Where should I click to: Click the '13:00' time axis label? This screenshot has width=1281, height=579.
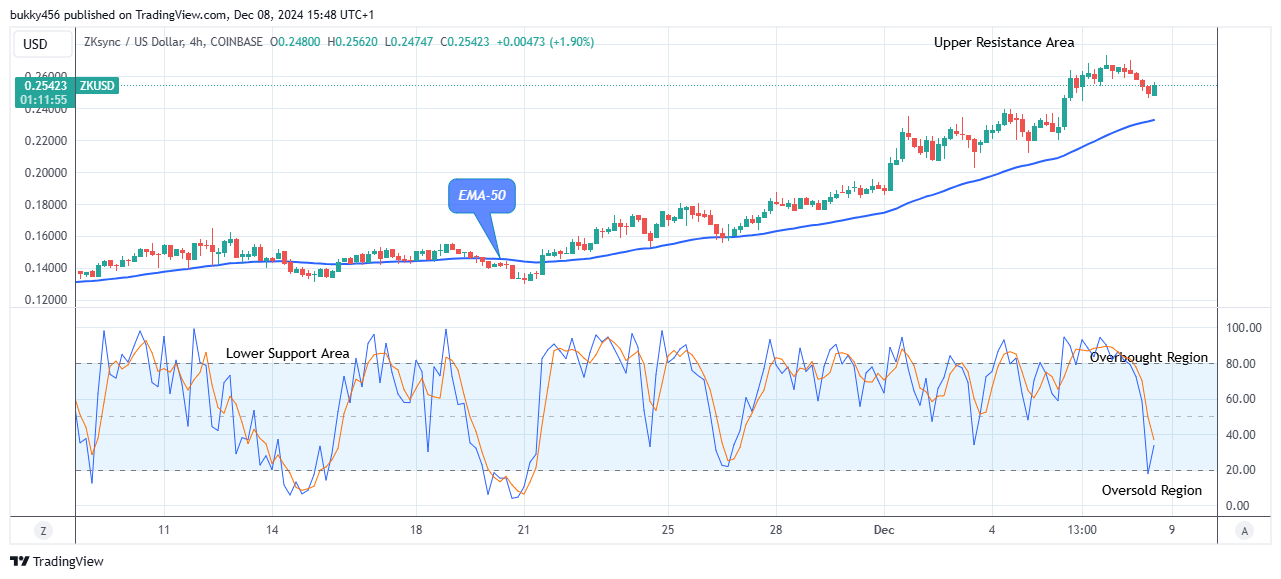(1082, 529)
